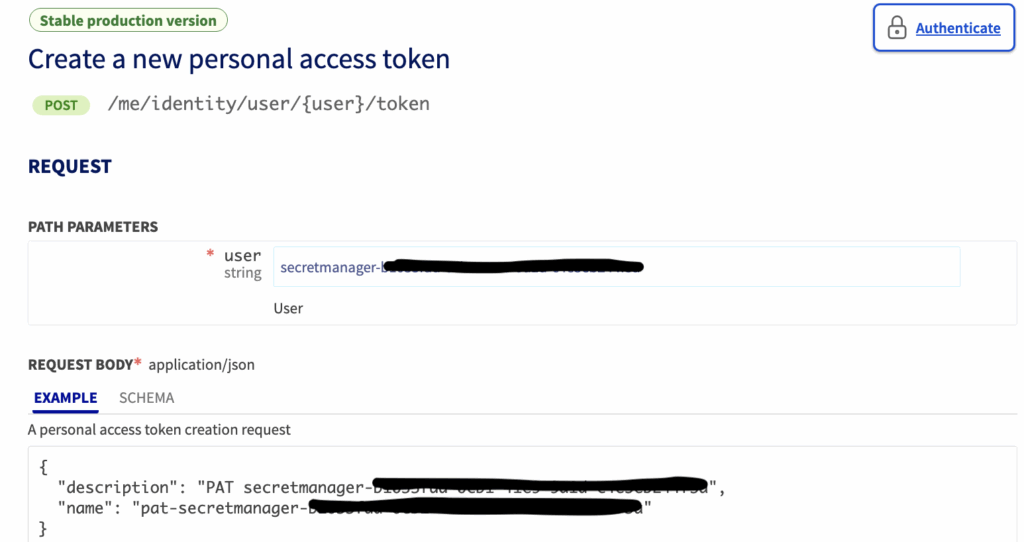Click the Stable production version badge
This screenshot has width=1024, height=542.
click(x=128, y=20)
